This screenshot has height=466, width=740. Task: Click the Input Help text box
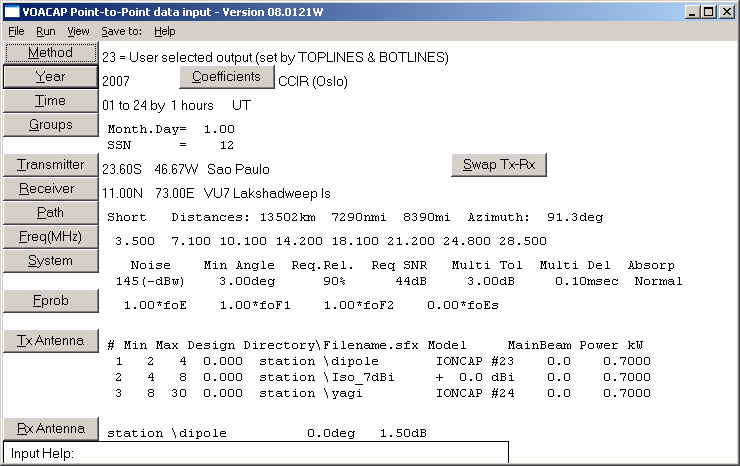tap(256, 453)
